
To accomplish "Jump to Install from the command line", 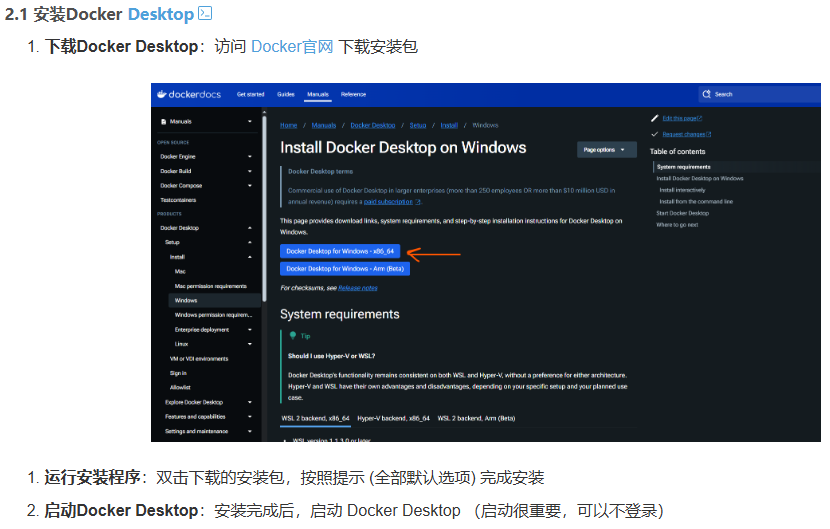I will 696,202.
